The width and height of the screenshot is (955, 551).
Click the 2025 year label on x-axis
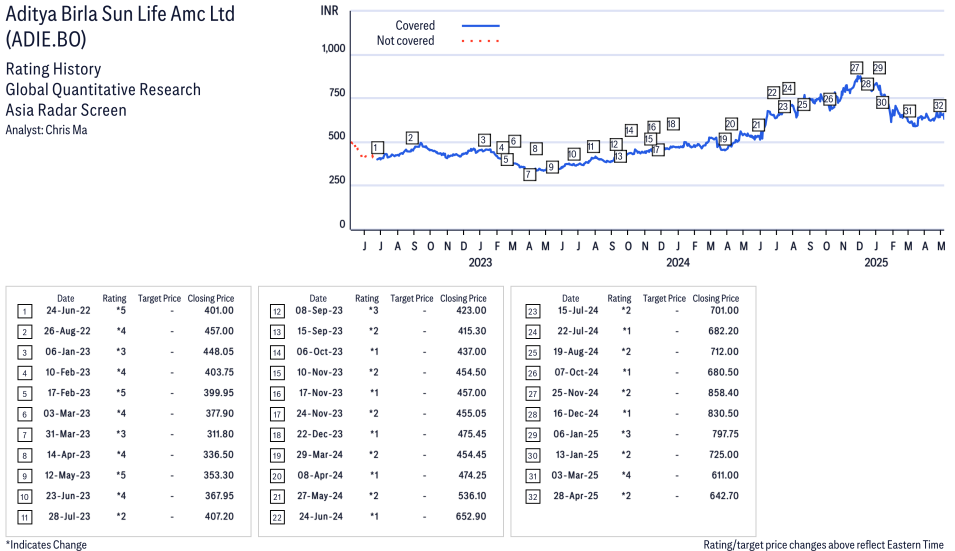click(x=876, y=262)
